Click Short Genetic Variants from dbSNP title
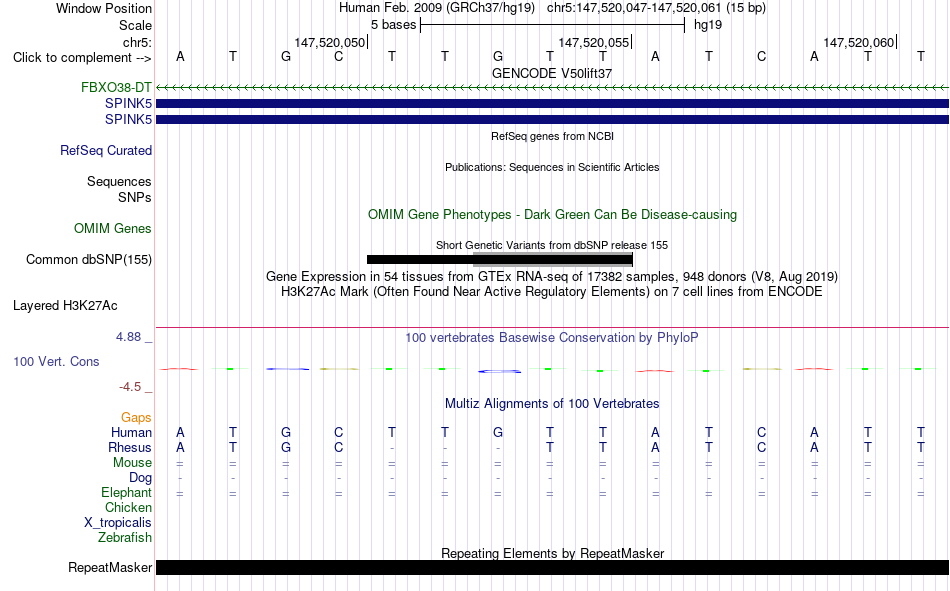This screenshot has width=950, height=591. (x=552, y=245)
